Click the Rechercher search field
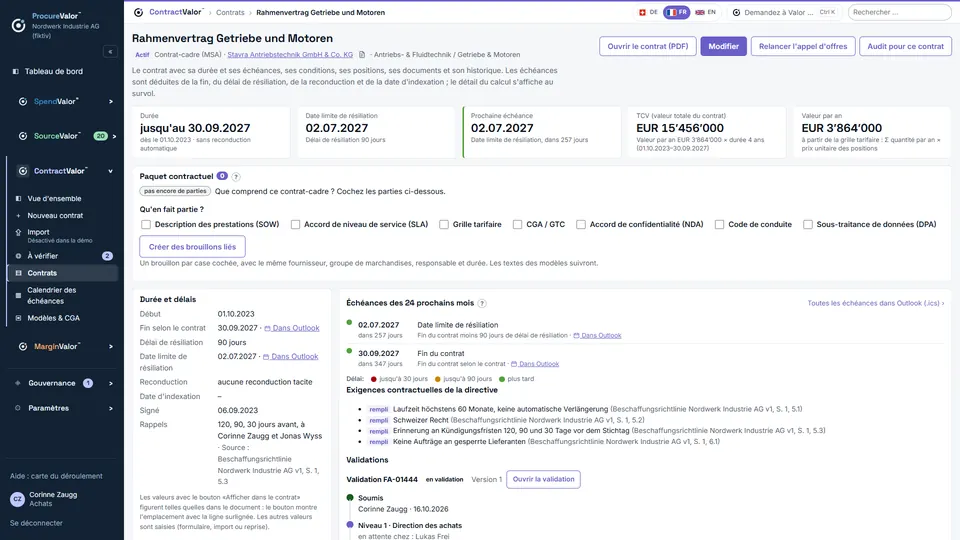Viewport: 960px width, 540px height. coord(899,12)
